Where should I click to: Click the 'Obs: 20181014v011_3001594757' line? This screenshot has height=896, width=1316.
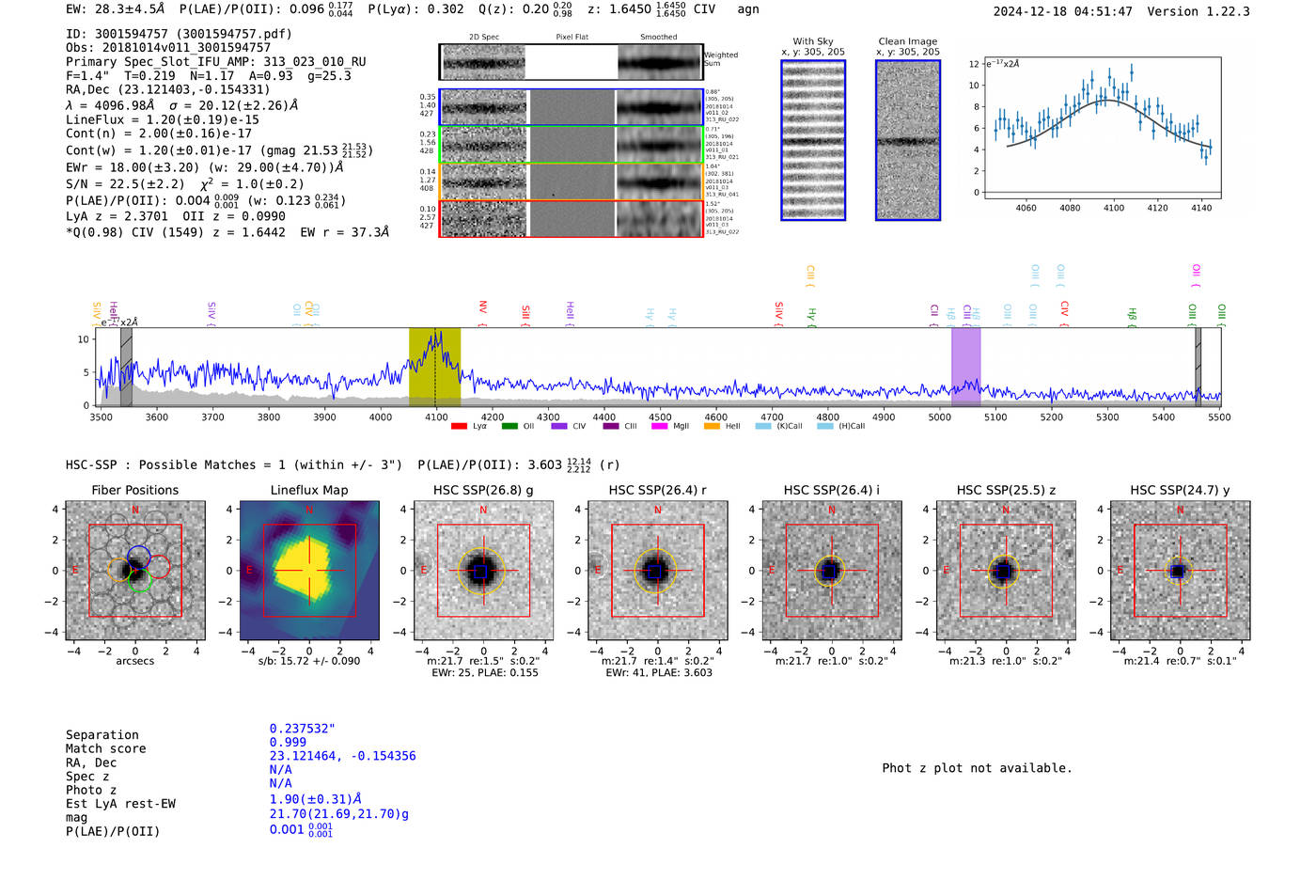coord(168,48)
